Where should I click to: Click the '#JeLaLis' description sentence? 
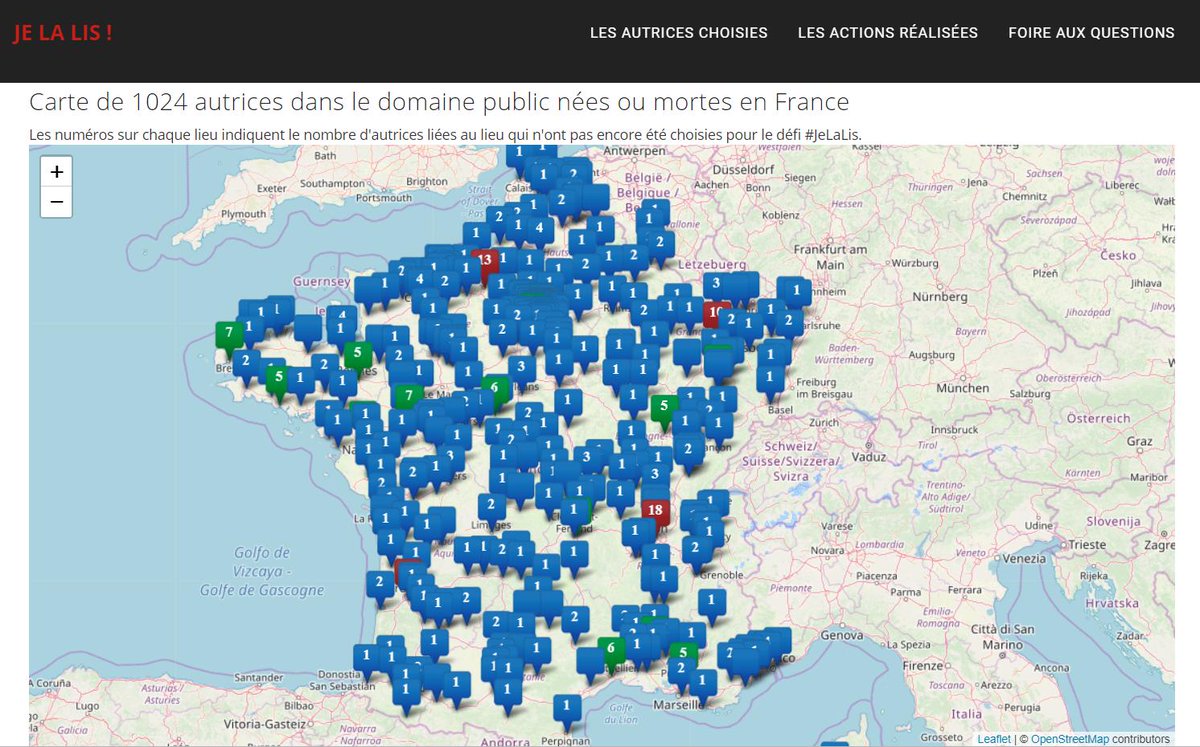coord(445,134)
